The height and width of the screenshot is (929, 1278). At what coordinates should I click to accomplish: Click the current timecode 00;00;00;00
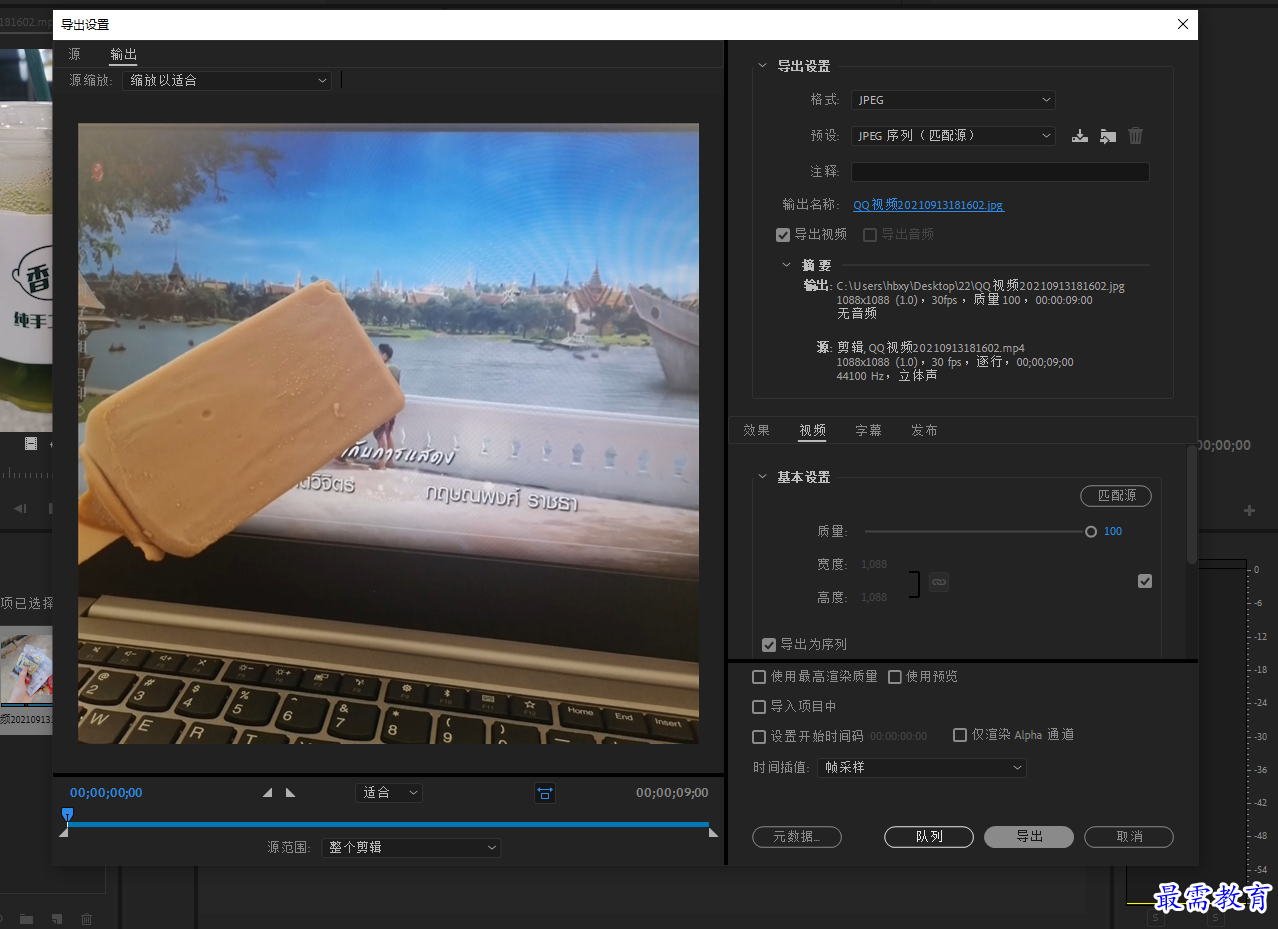point(106,793)
